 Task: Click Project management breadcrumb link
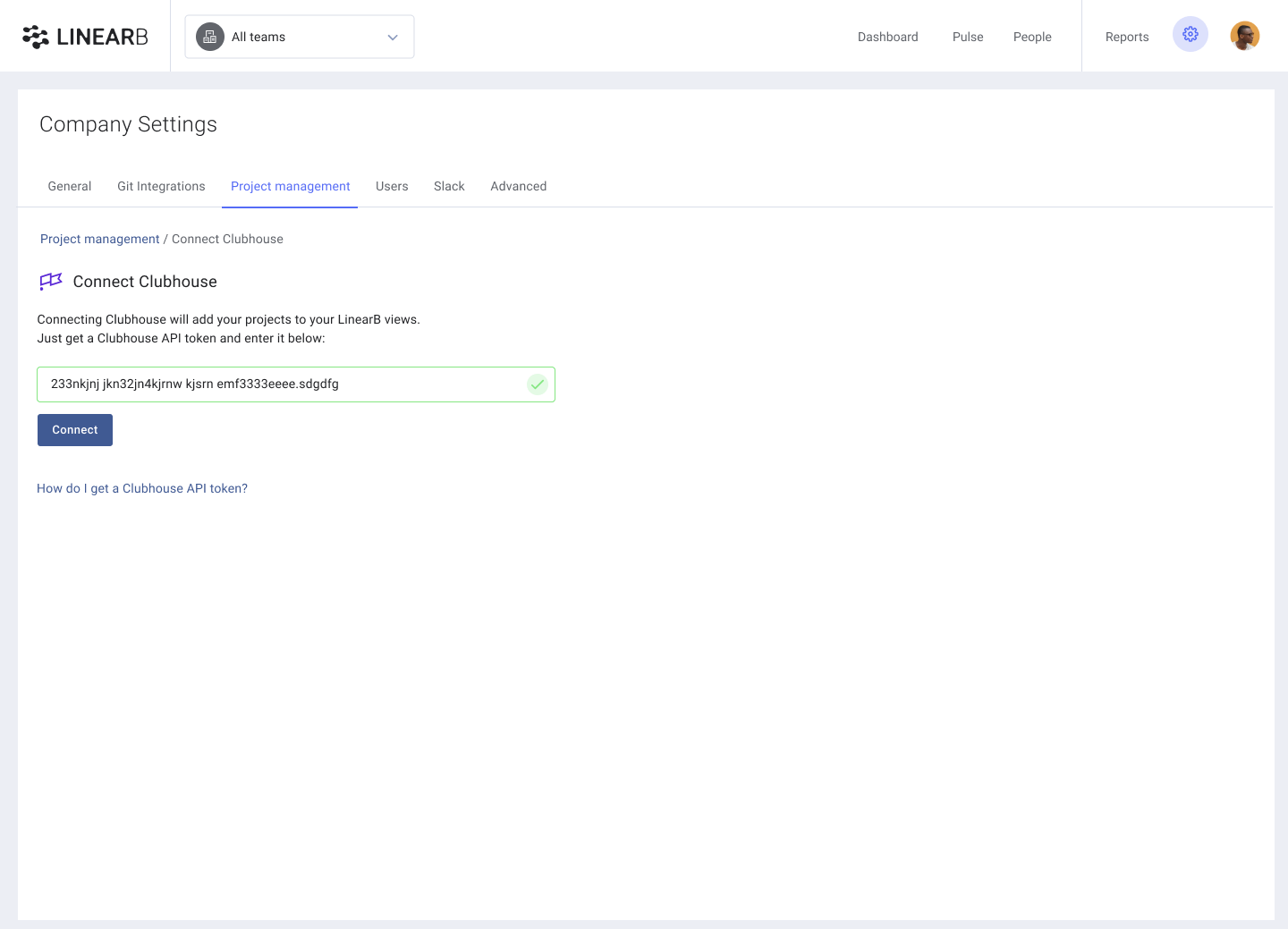coord(100,239)
